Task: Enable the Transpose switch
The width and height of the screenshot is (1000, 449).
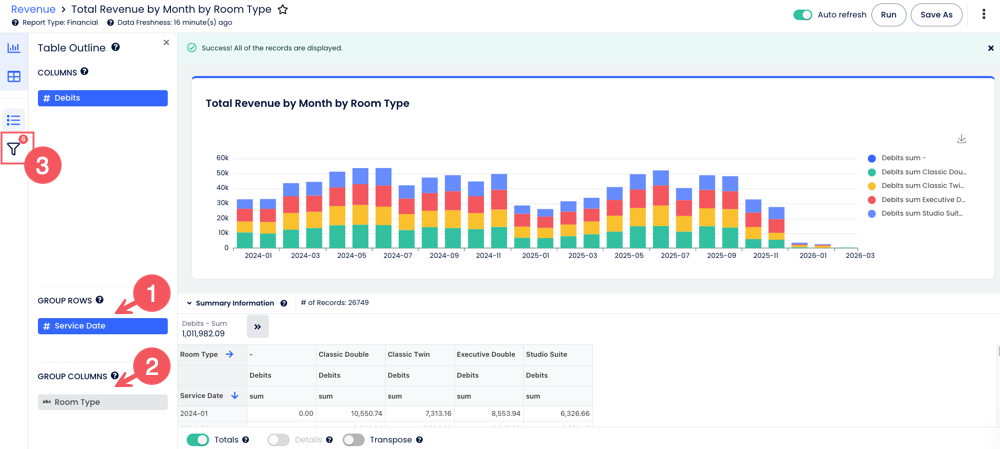Action: coord(353,440)
